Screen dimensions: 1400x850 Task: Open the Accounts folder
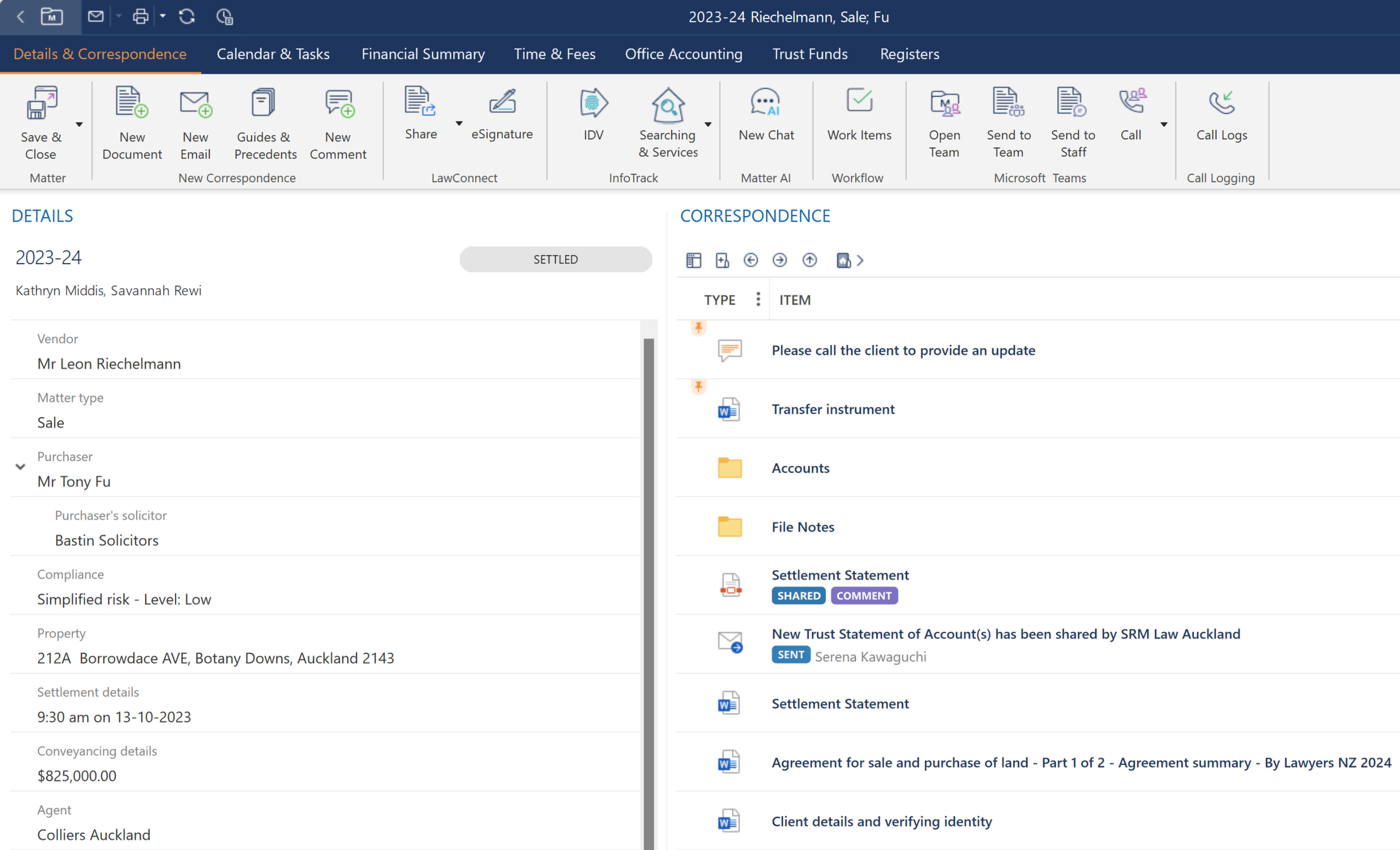(x=800, y=468)
